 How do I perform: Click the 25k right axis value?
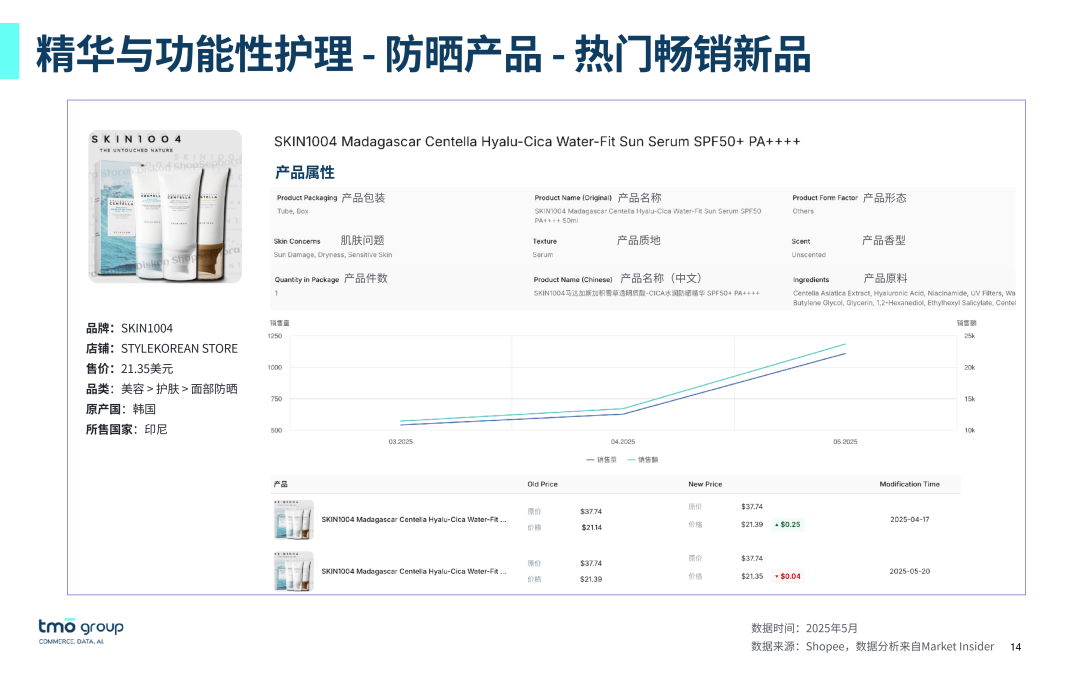tap(970, 336)
